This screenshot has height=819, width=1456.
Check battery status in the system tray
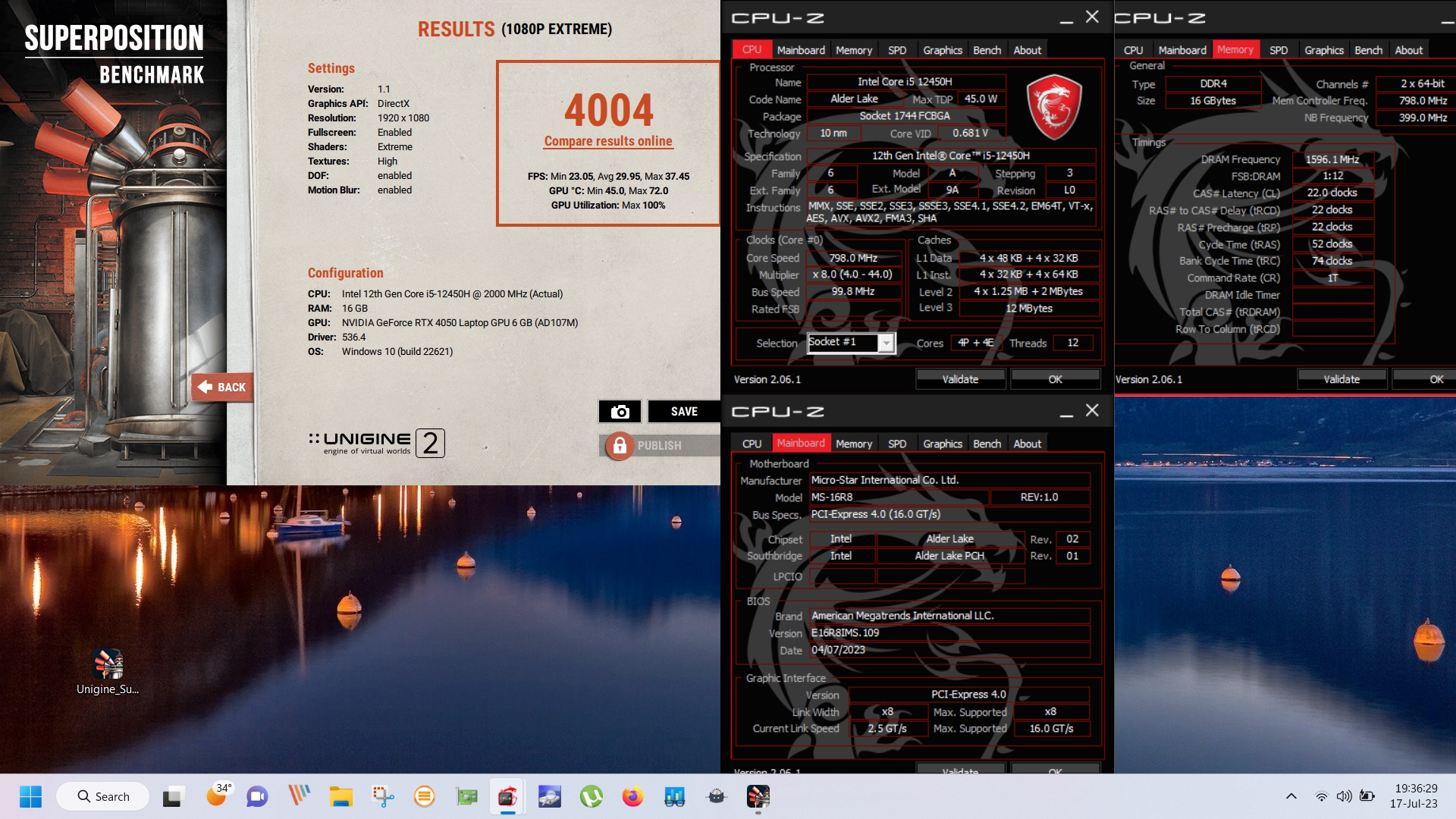(1367, 796)
